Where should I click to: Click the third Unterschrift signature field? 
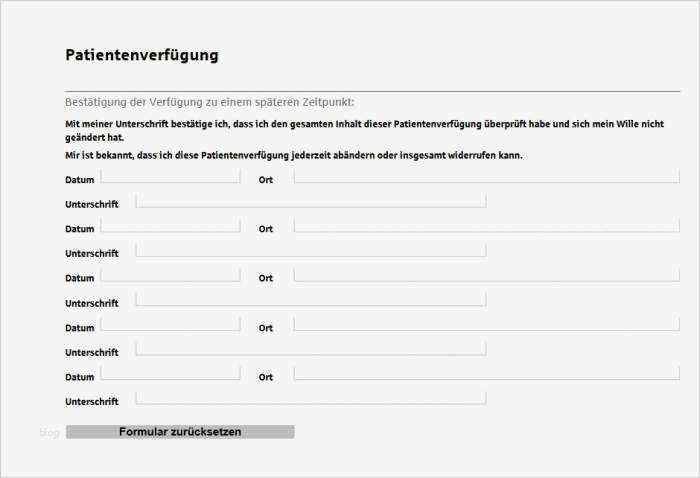[x=310, y=300]
